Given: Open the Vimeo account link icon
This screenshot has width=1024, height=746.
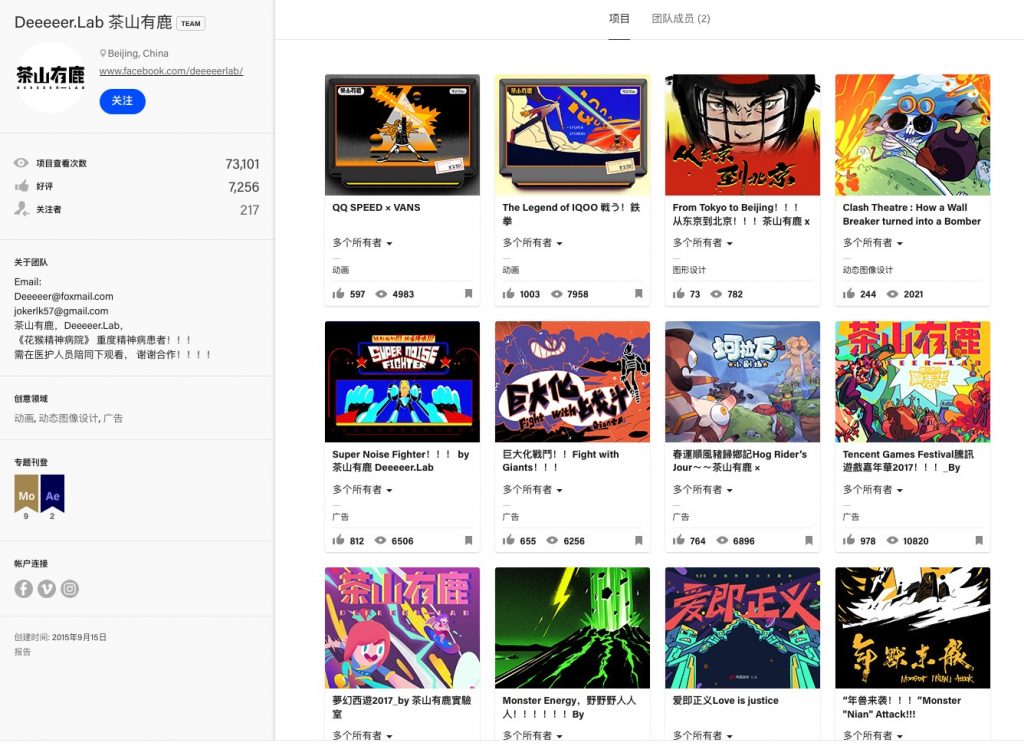Looking at the screenshot, I should (x=46, y=589).
